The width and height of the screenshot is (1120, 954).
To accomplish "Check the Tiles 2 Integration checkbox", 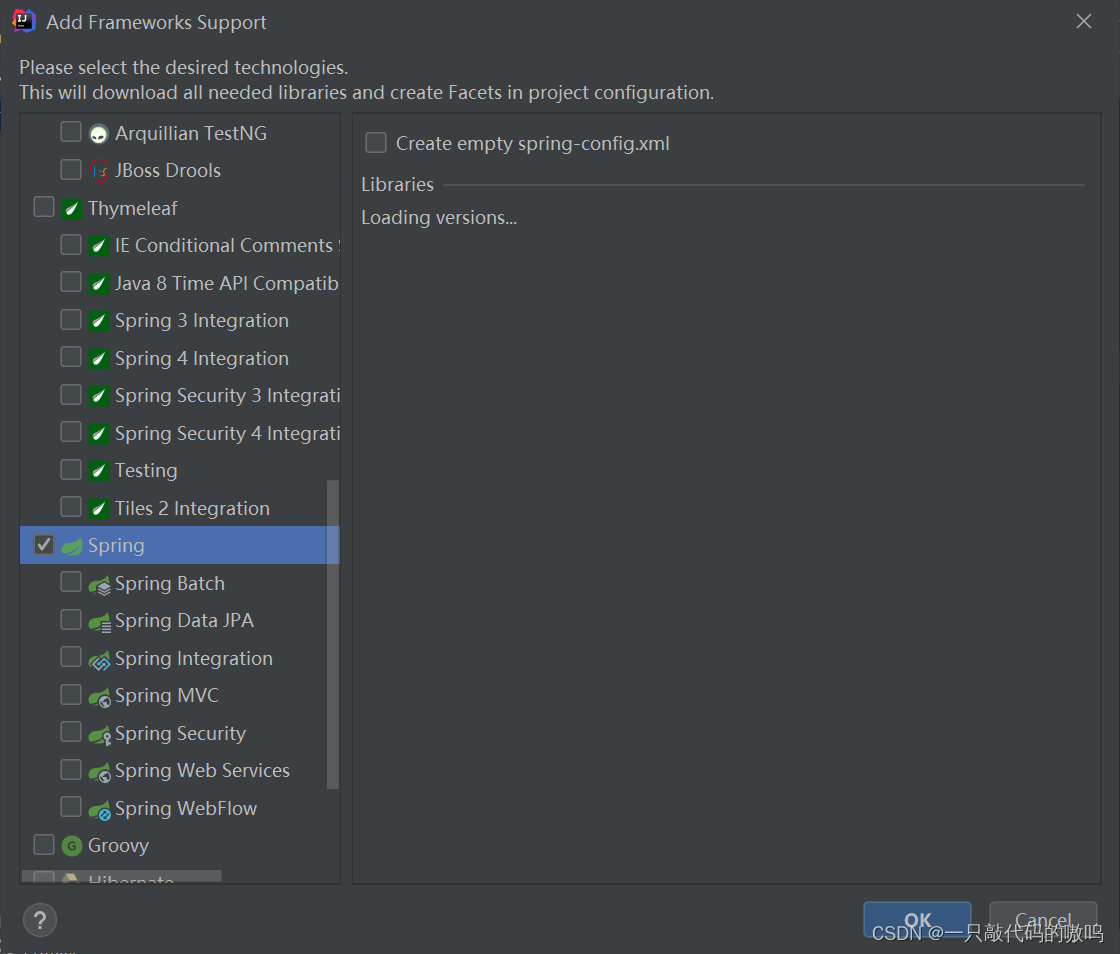I will point(71,506).
